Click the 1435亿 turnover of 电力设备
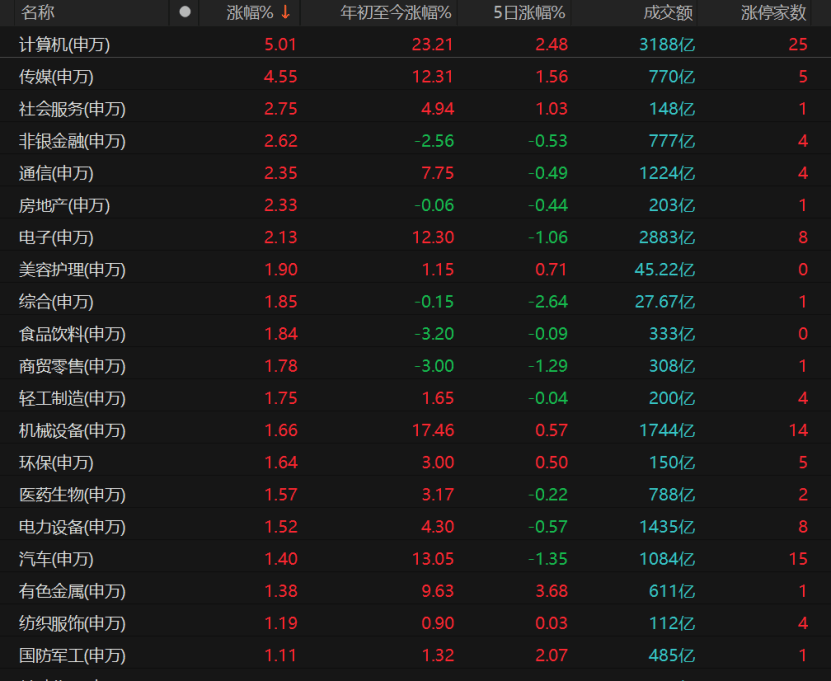Image resolution: width=831 pixels, height=681 pixels. tap(667, 526)
